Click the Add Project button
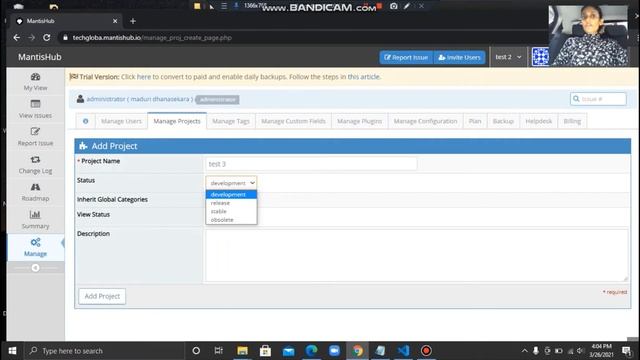Image resolution: width=640 pixels, height=360 pixels. click(x=102, y=296)
